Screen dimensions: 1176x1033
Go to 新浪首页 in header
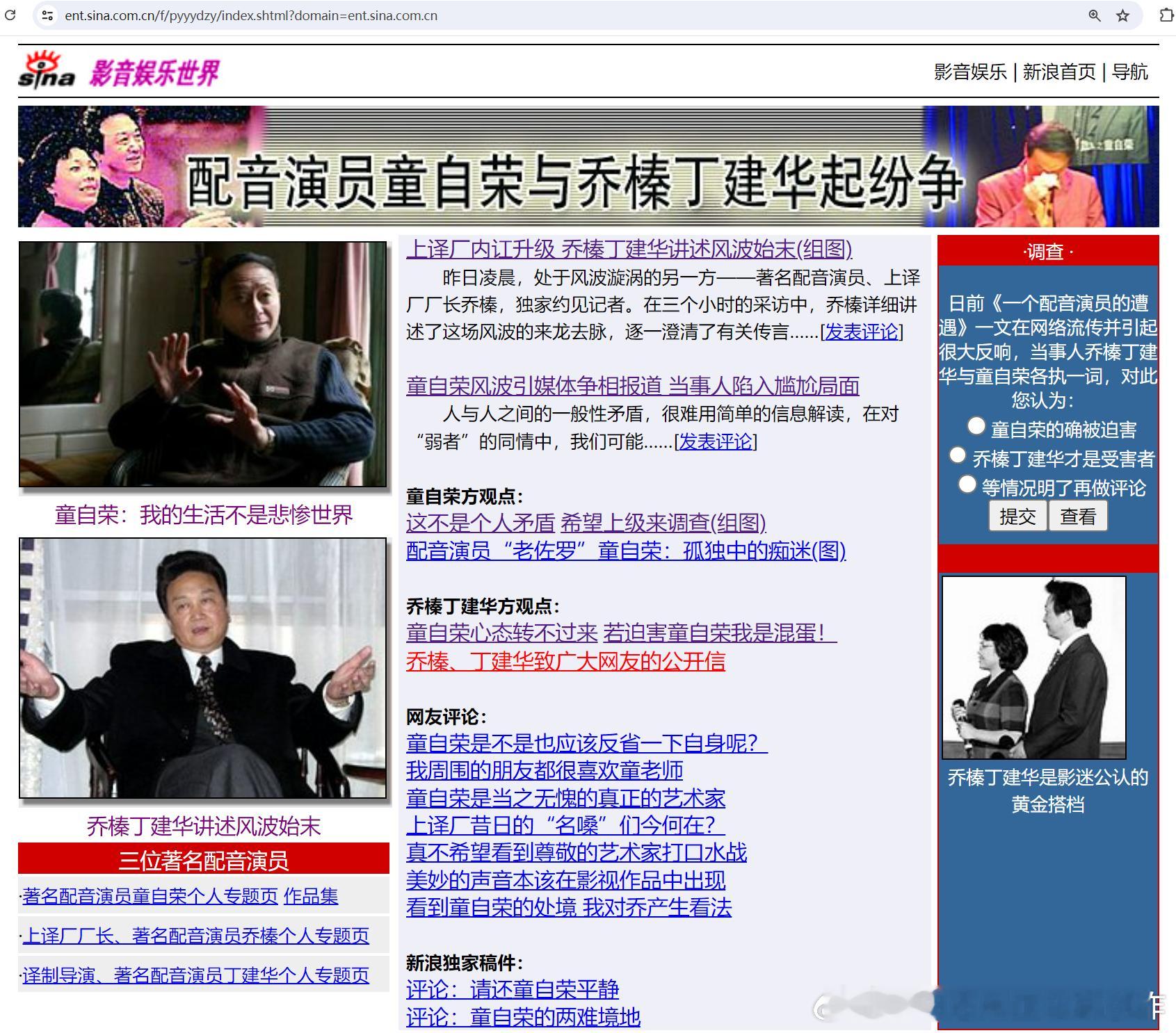pos(1059,72)
